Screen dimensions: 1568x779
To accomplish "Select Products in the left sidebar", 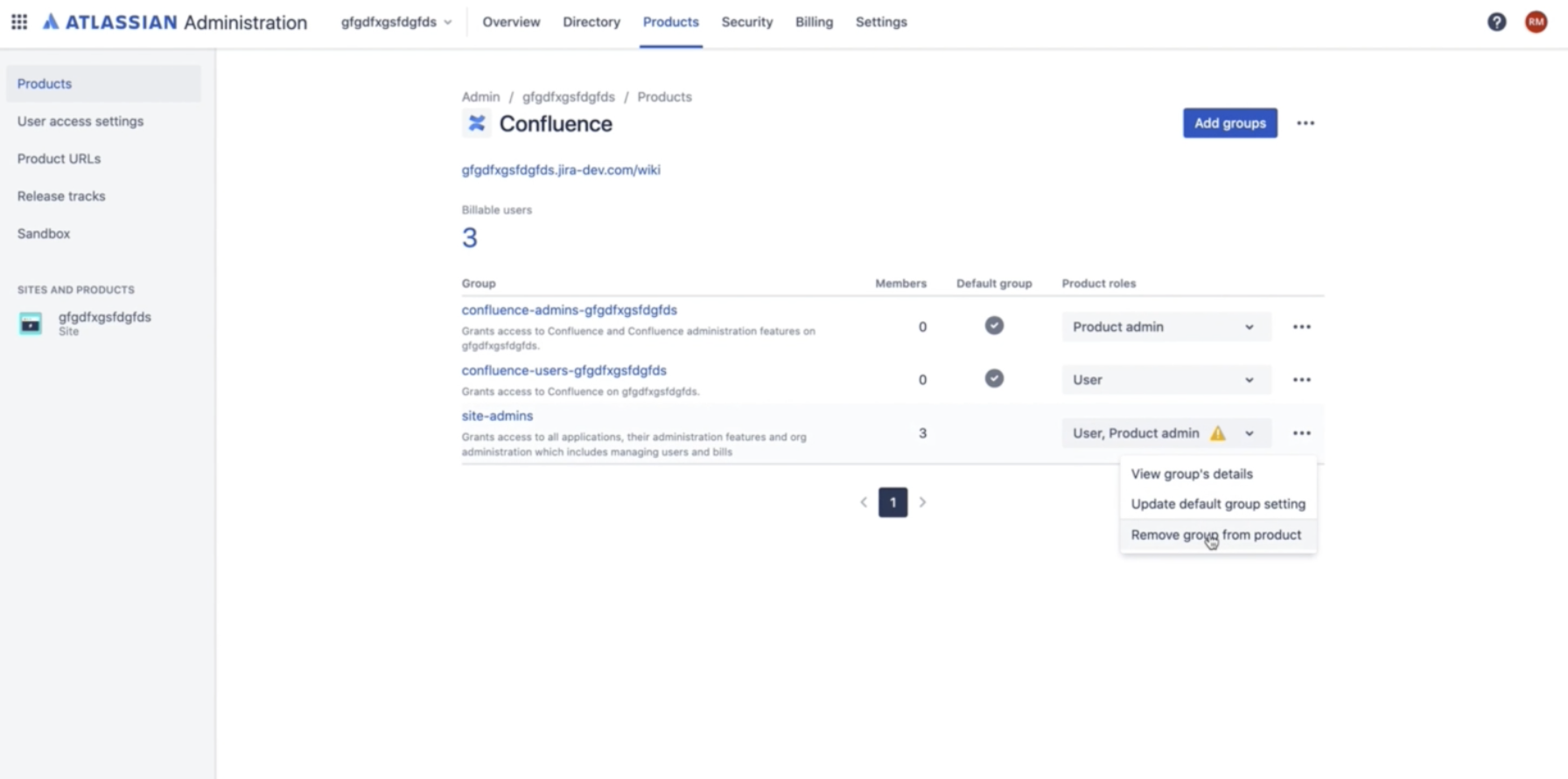I will point(103,84).
